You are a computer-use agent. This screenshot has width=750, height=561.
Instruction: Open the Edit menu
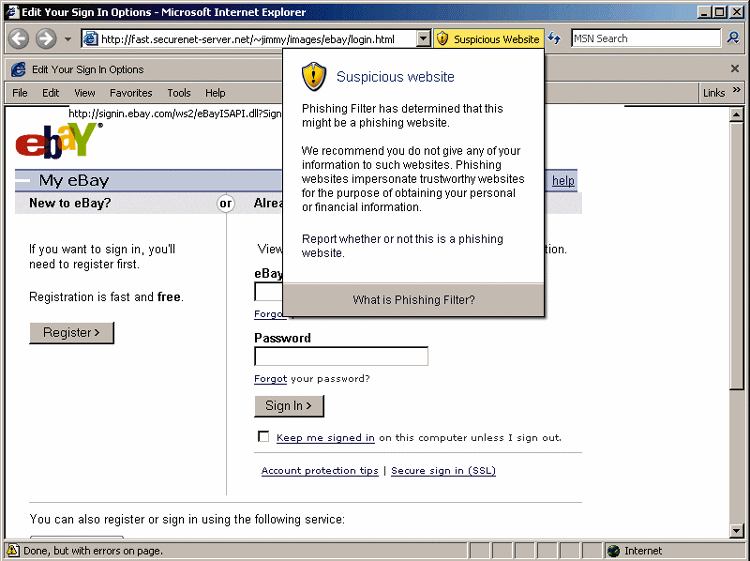[50, 93]
